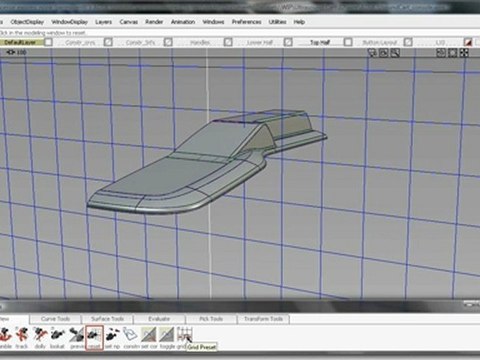This screenshot has width=480, height=360.
Task: Toggle the Constr_crvs layer checkbox
Action: click(108, 42)
